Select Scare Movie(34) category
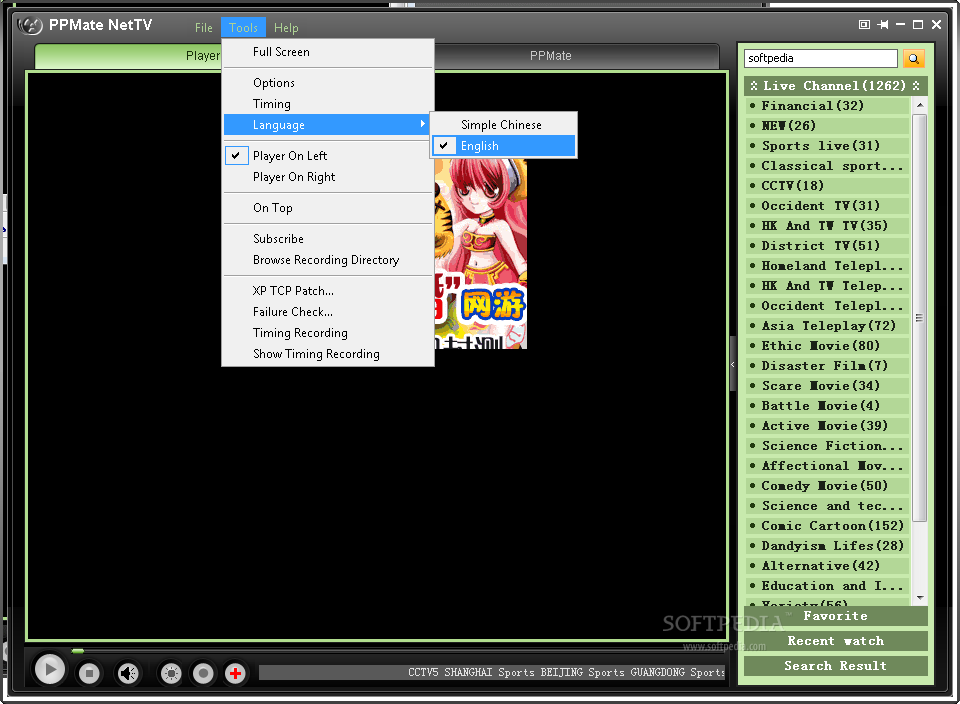The width and height of the screenshot is (960, 704). click(828, 386)
